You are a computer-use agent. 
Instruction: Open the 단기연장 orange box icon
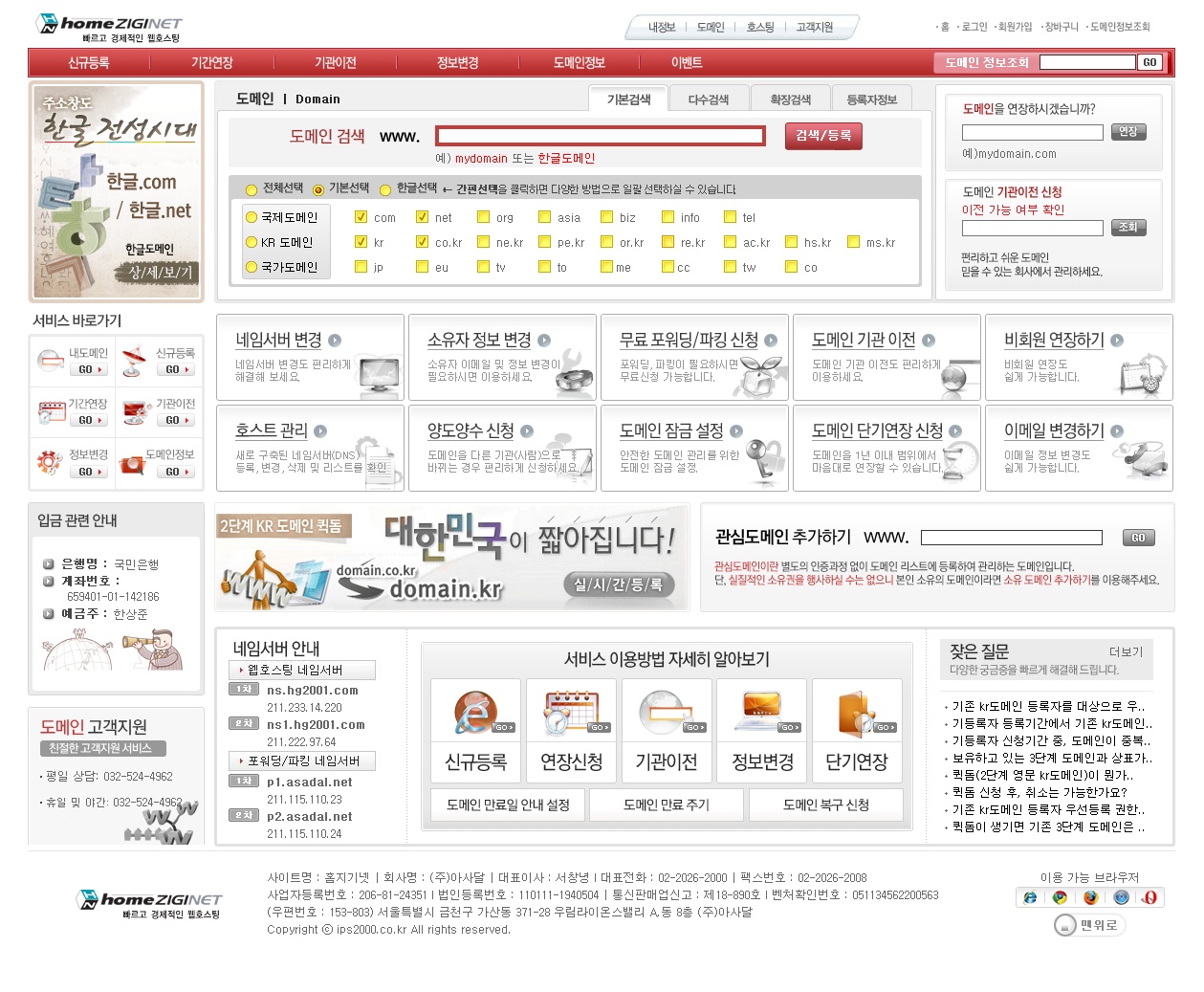(x=857, y=712)
